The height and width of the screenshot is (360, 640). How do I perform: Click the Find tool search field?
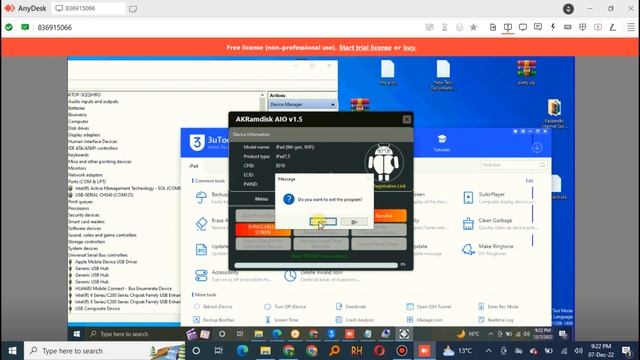[x=513, y=165]
